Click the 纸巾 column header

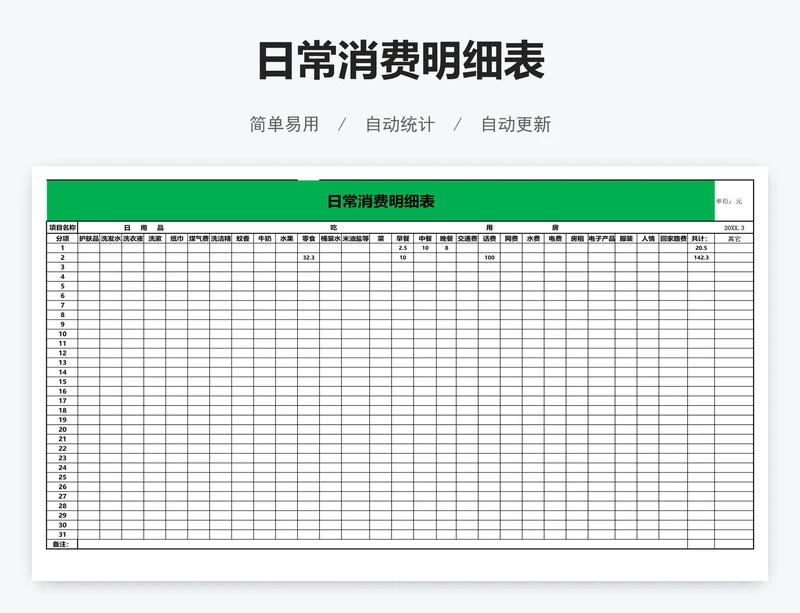(x=177, y=238)
